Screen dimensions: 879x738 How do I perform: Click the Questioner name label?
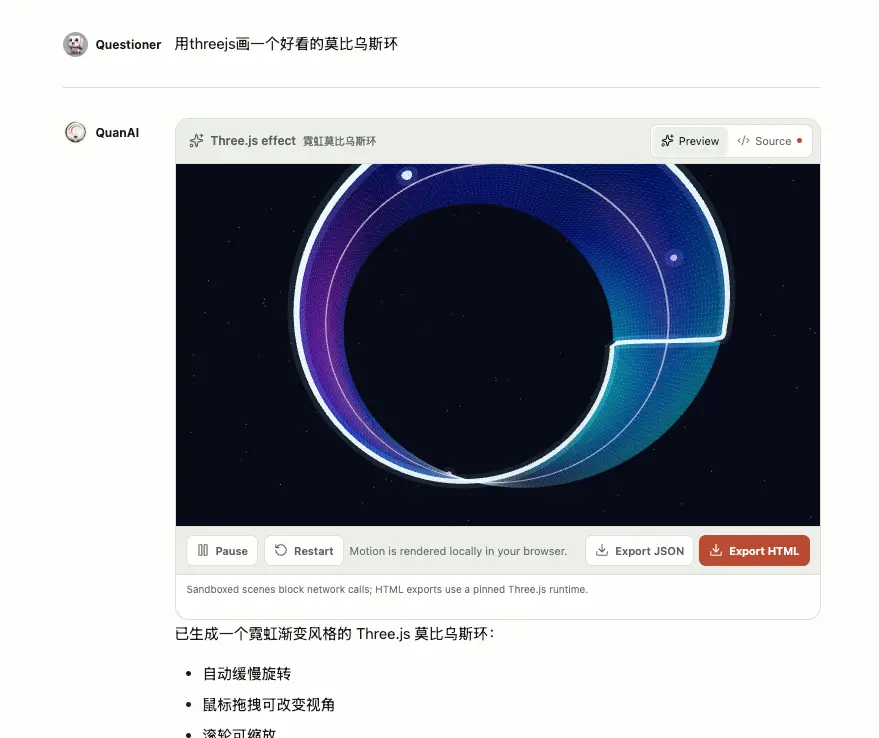click(128, 45)
